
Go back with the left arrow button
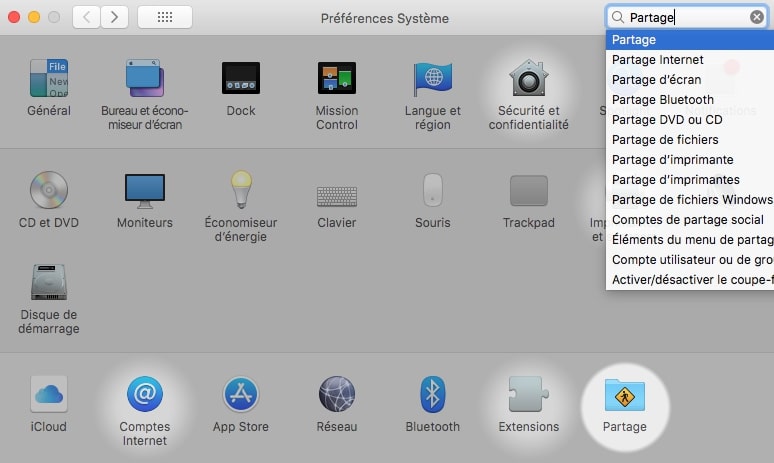(86, 17)
